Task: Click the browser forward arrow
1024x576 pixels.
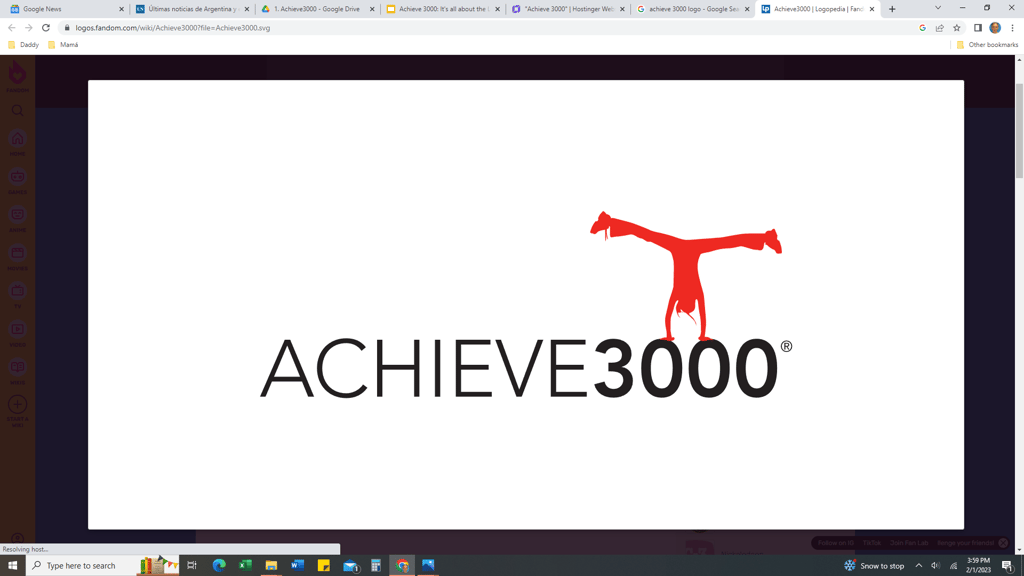Action: [x=29, y=27]
